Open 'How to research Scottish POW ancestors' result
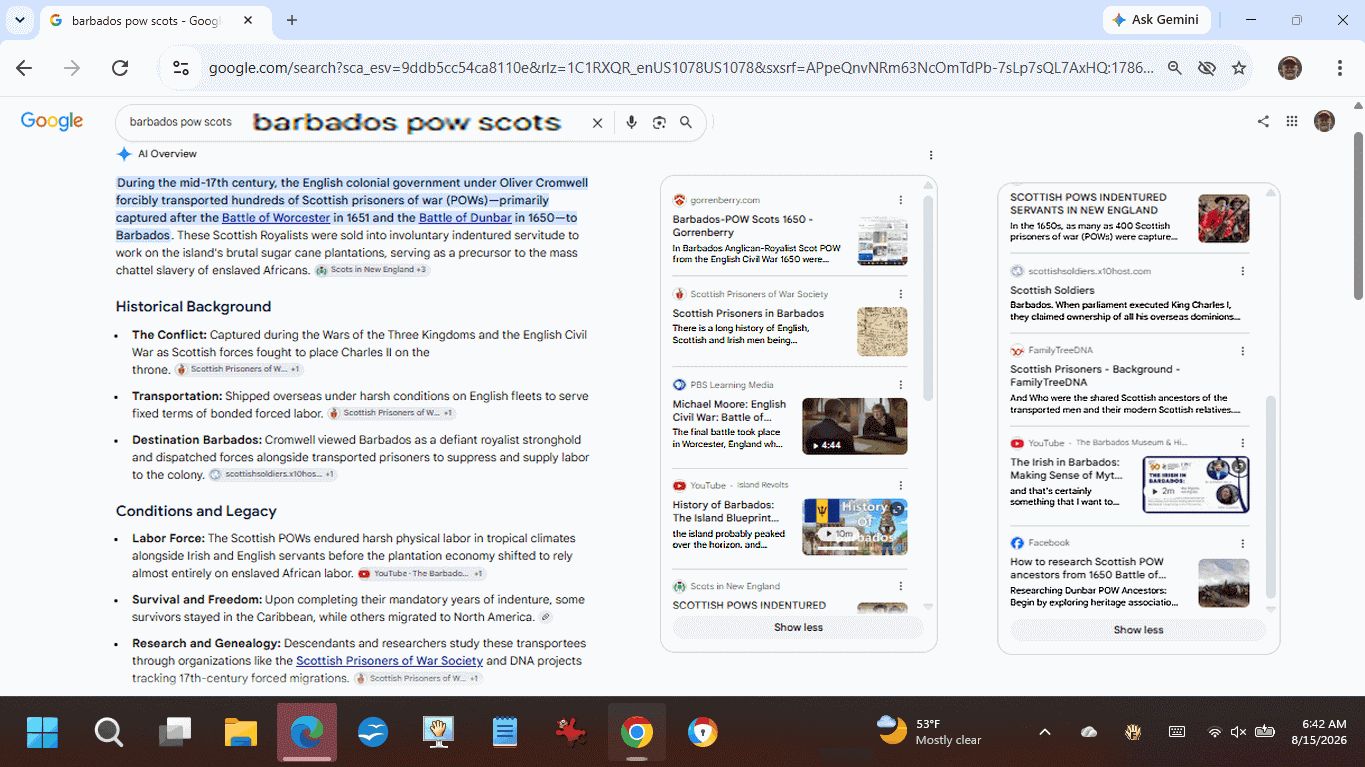This screenshot has width=1365, height=767. point(1087,568)
